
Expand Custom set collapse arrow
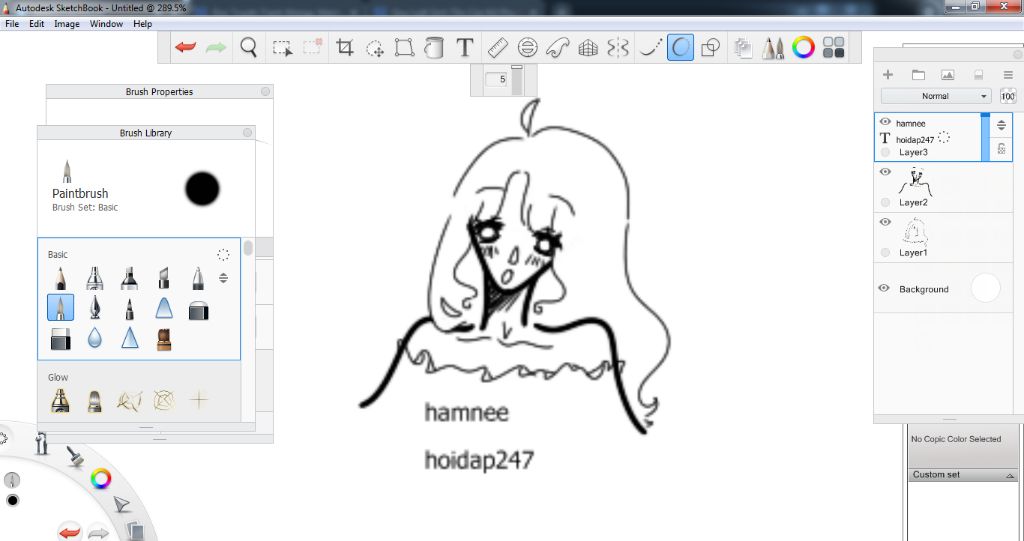tap(1010, 476)
